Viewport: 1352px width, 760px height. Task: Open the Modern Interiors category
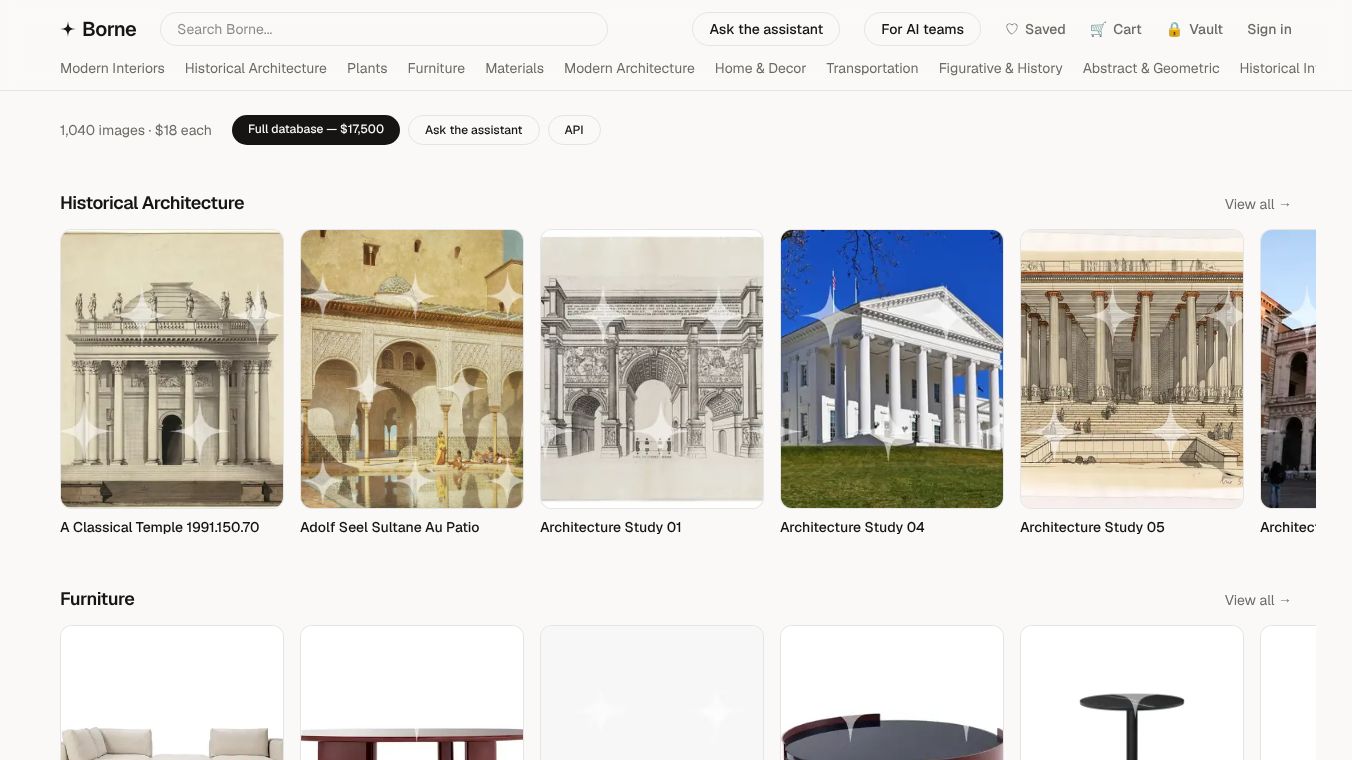point(112,68)
